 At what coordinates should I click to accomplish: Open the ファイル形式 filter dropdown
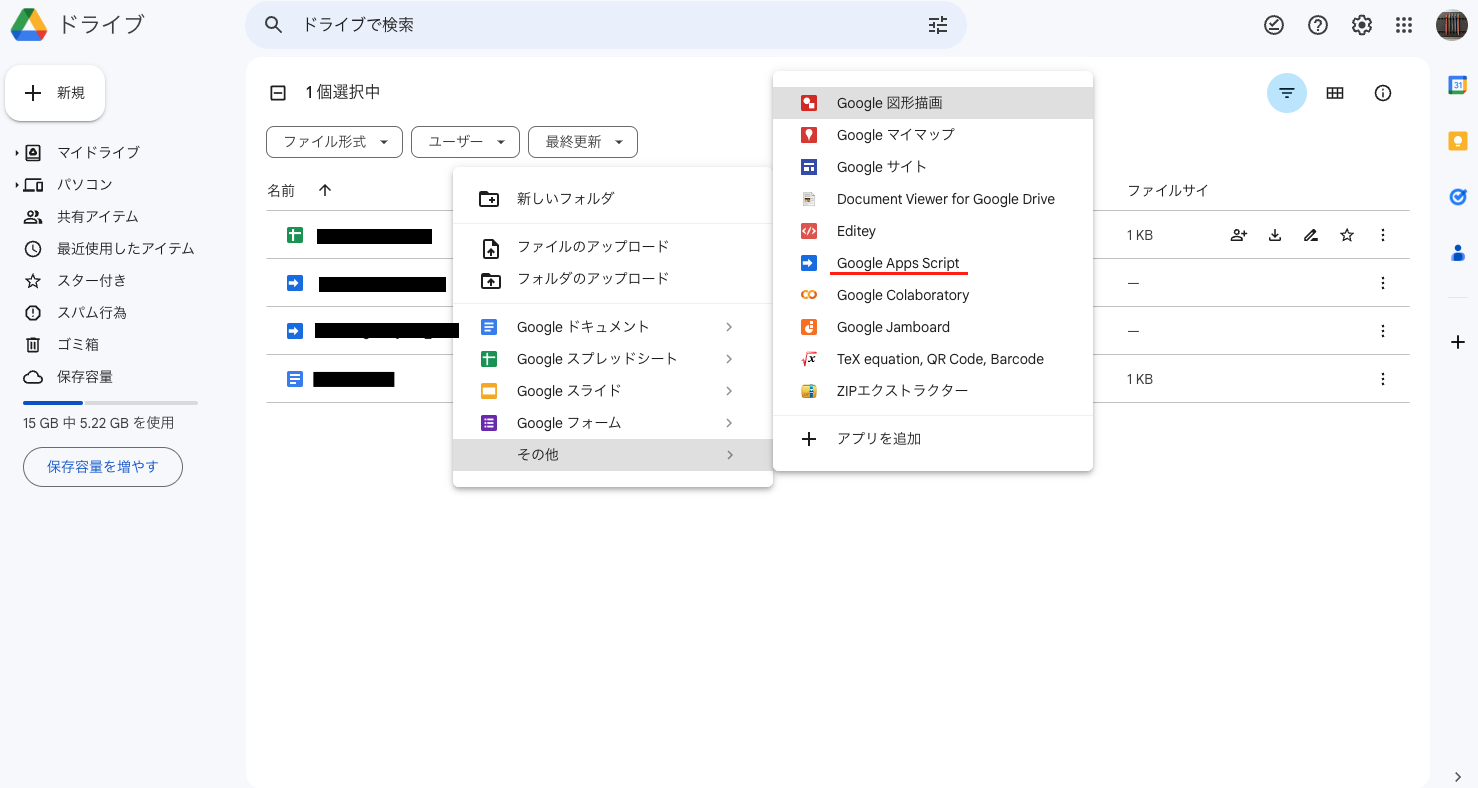(x=334, y=141)
